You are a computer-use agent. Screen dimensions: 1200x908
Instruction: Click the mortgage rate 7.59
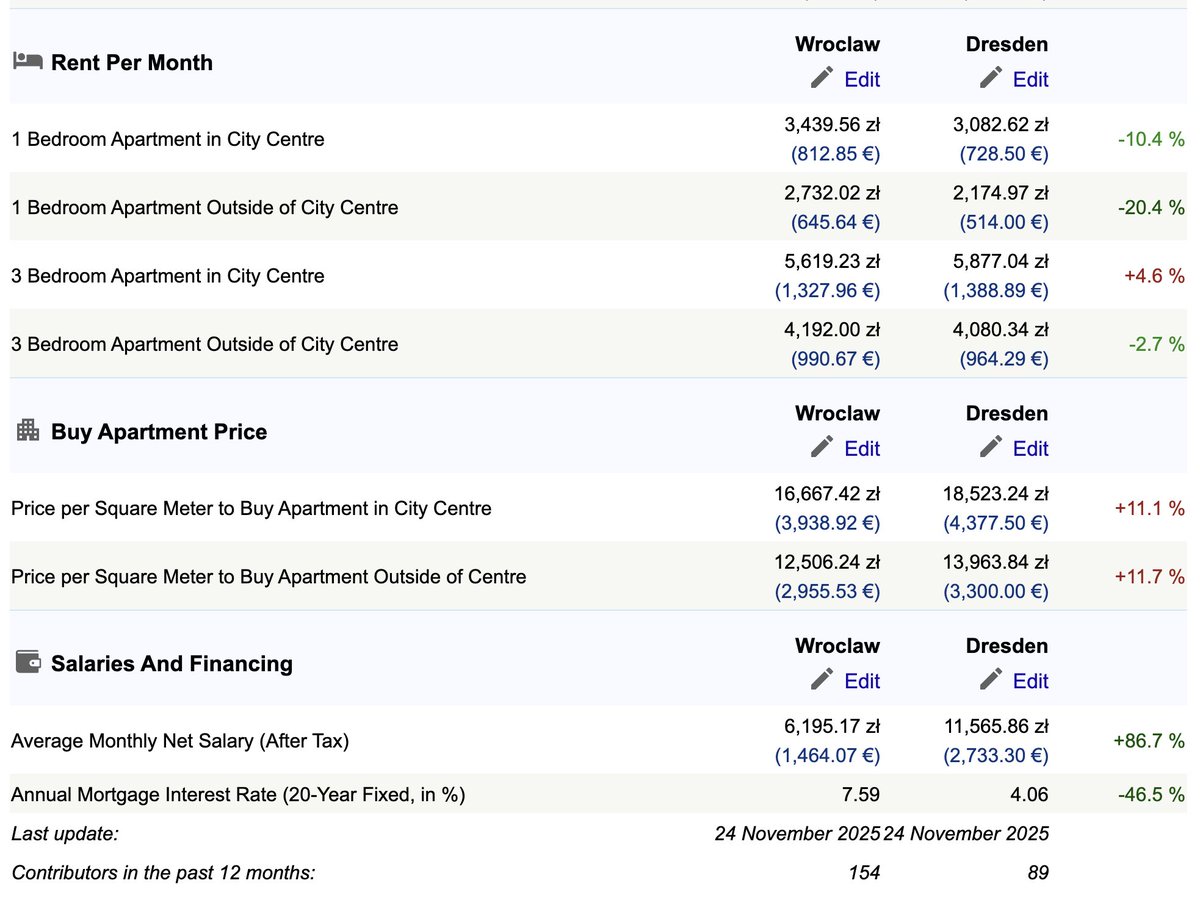[861, 795]
